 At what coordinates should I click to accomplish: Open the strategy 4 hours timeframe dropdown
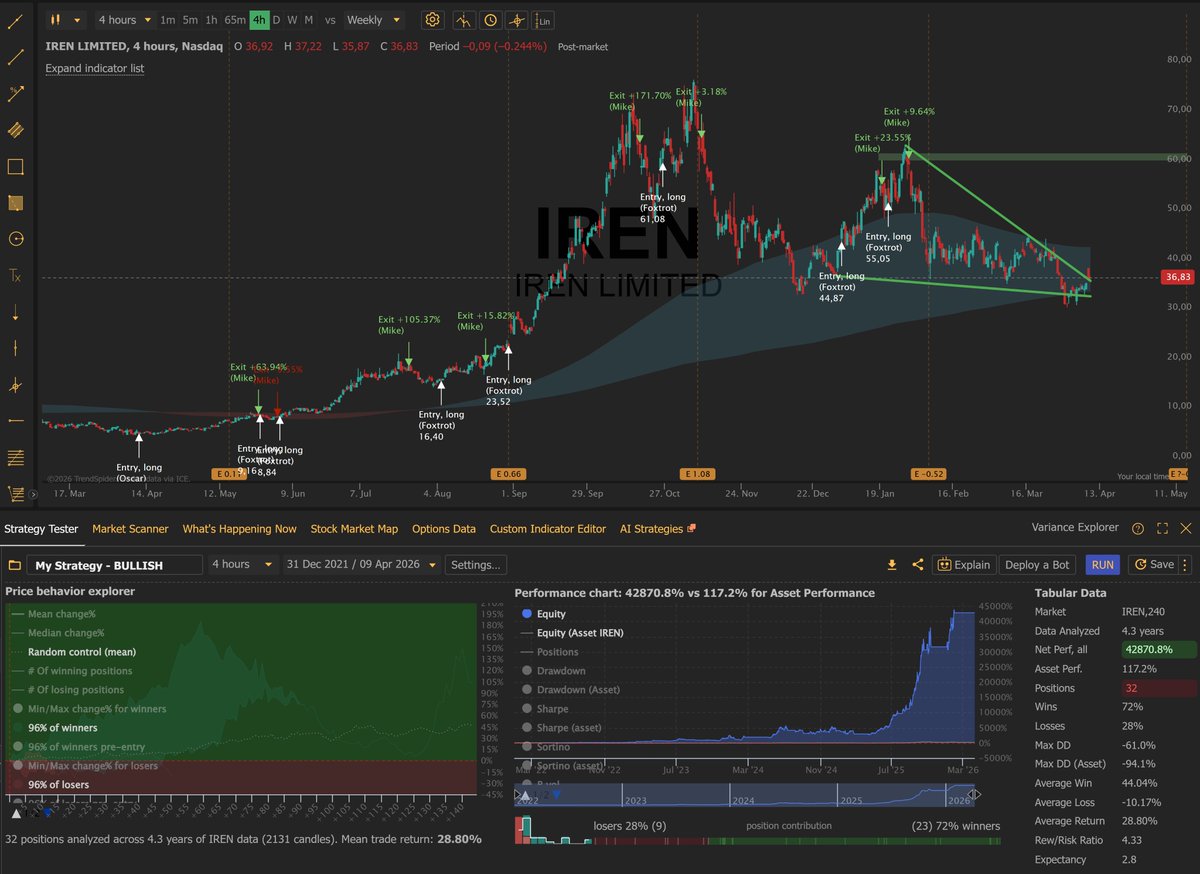tap(243, 565)
